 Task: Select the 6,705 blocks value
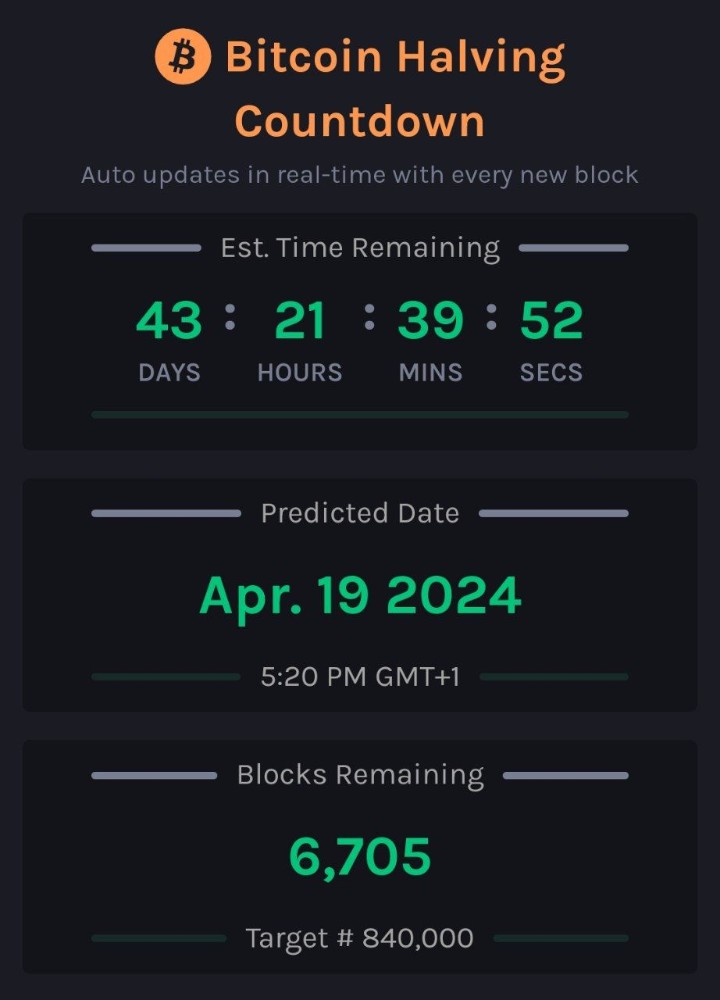tap(360, 858)
